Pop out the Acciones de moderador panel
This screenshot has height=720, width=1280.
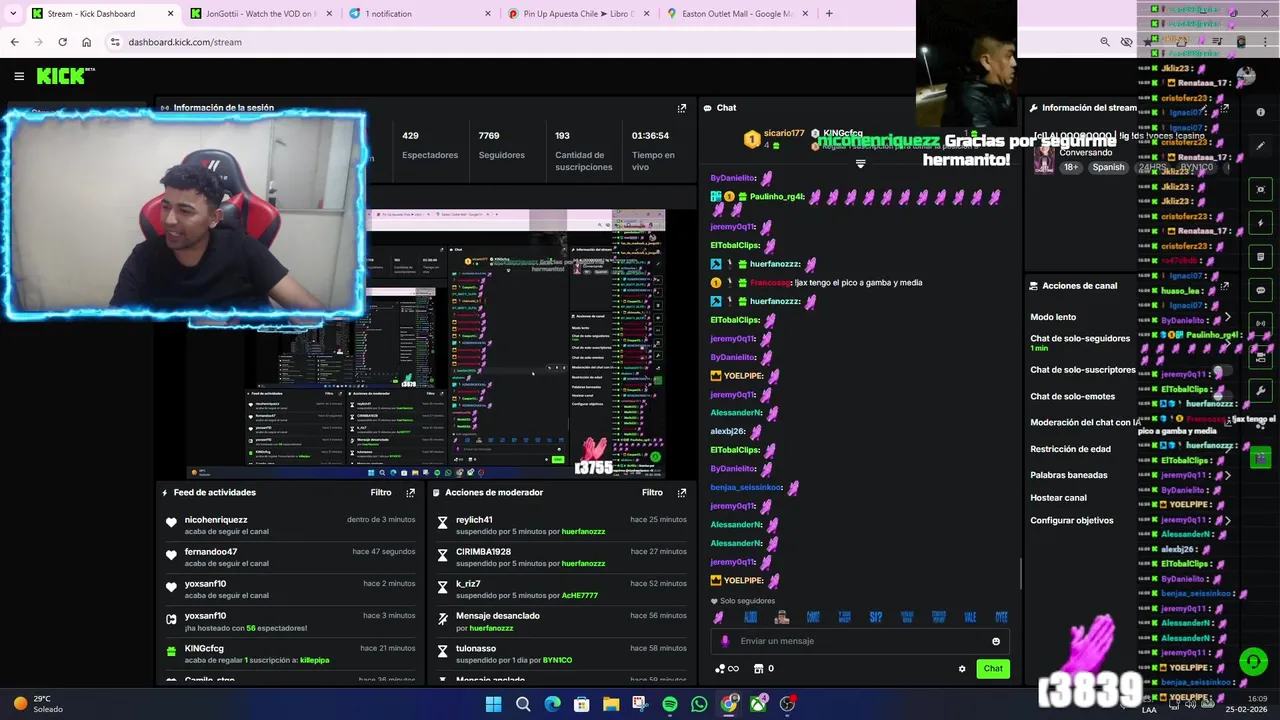coord(682,493)
